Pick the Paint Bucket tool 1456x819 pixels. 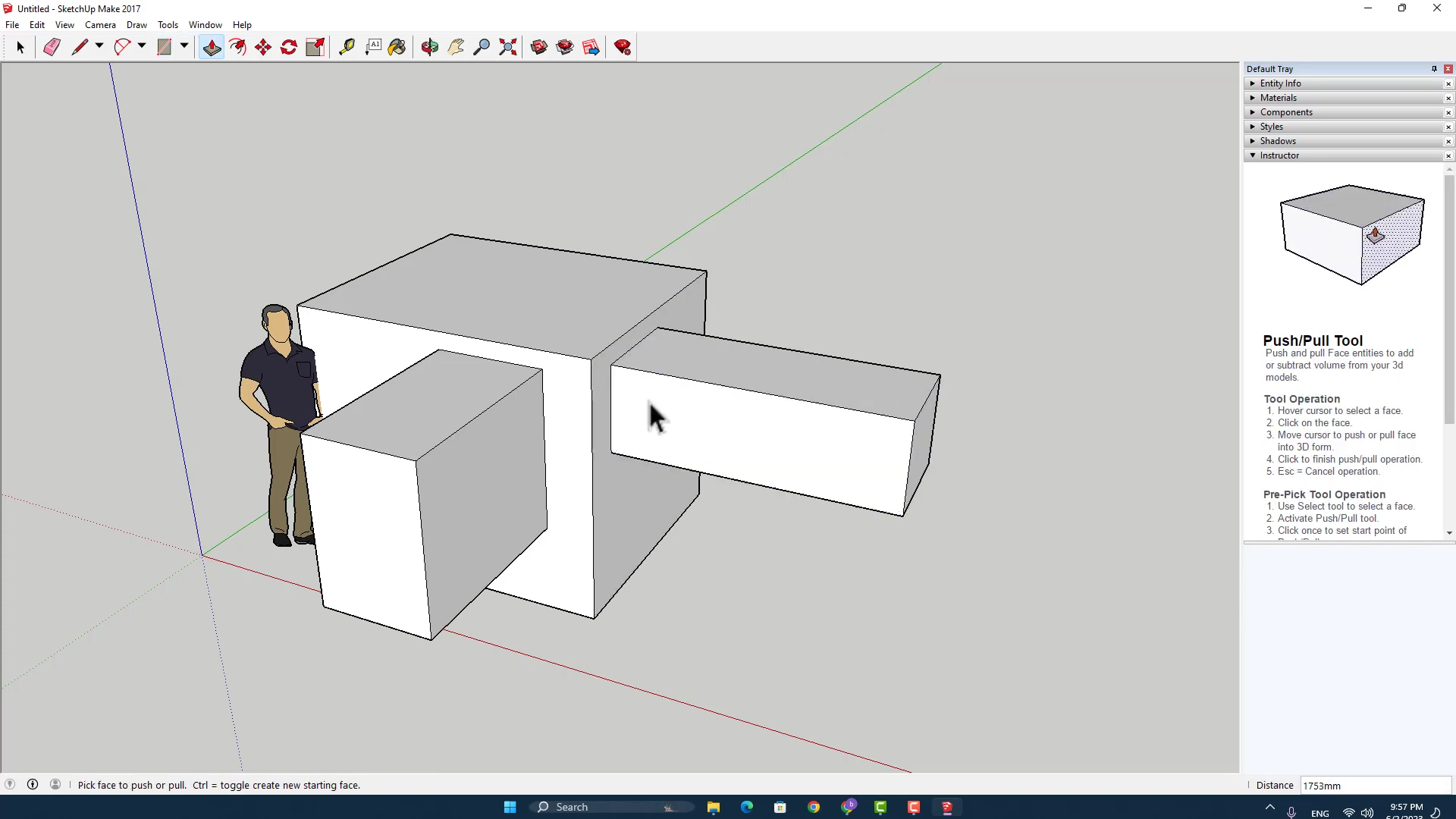[x=397, y=47]
